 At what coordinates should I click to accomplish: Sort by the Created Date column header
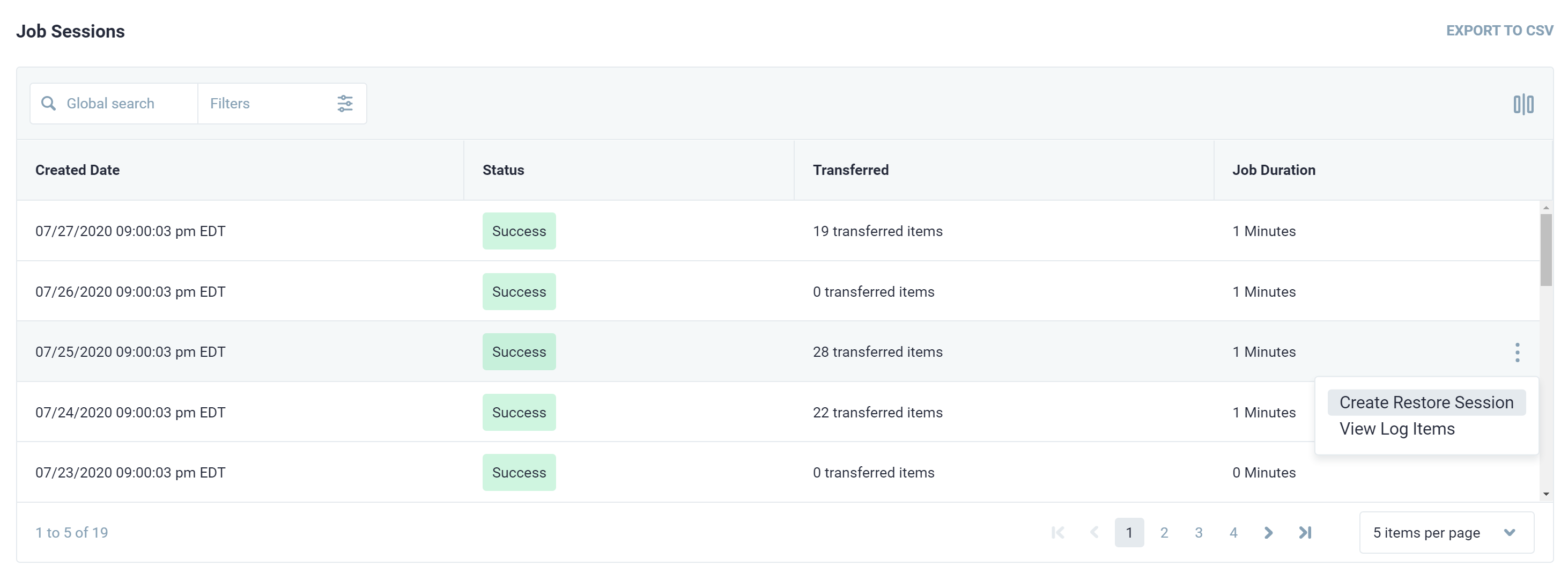coord(77,170)
